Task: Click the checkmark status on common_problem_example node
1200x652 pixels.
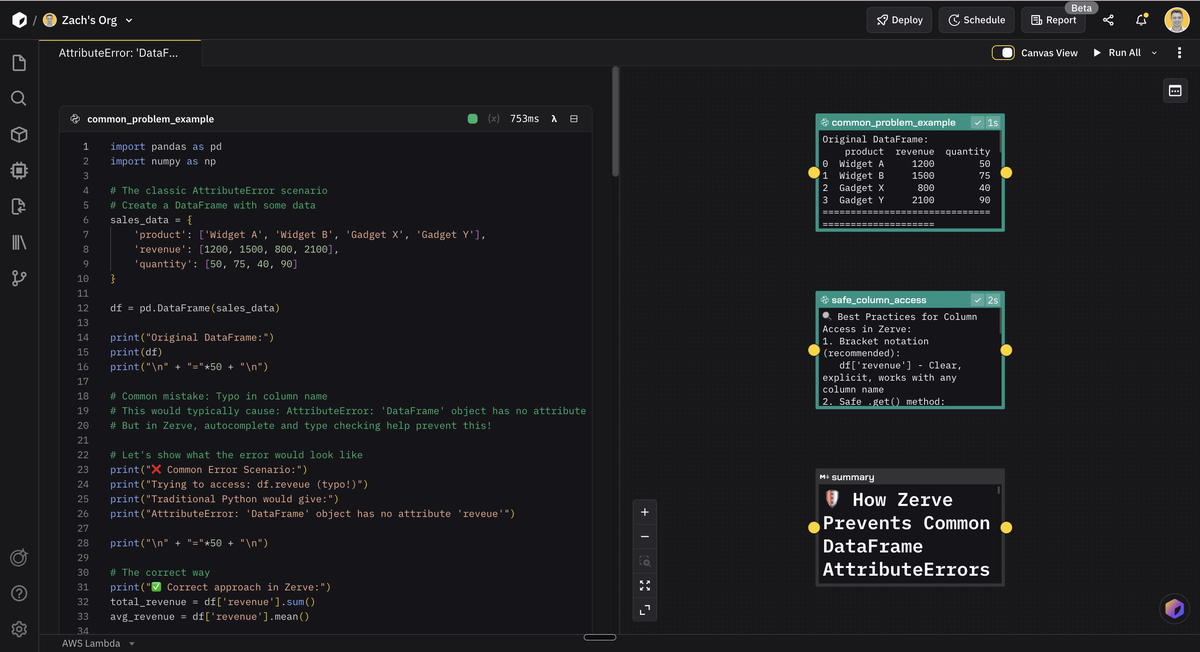Action: pos(977,123)
